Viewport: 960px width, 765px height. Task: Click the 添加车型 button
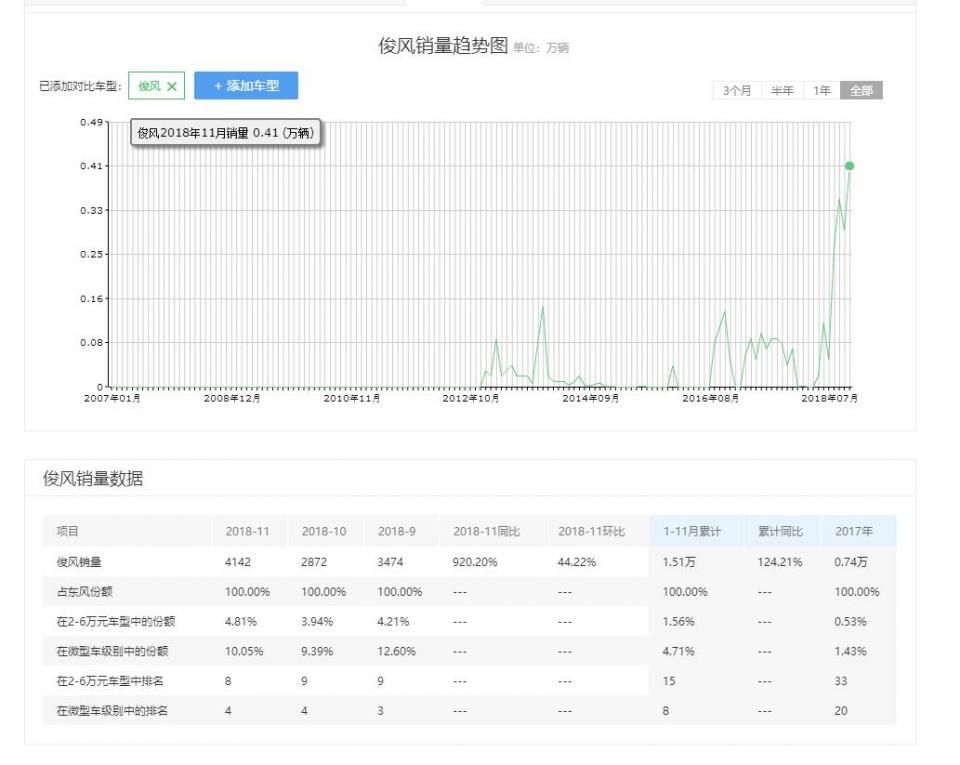click(x=246, y=86)
